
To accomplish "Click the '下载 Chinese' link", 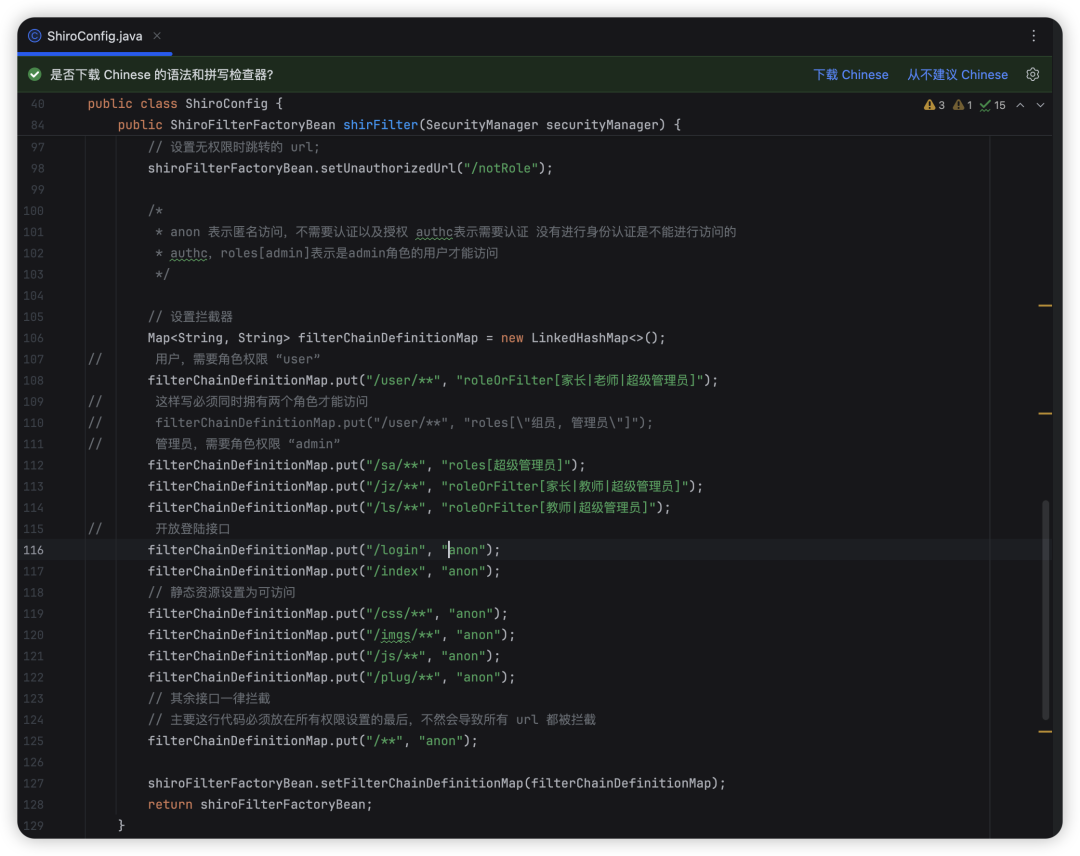I will 850,75.
